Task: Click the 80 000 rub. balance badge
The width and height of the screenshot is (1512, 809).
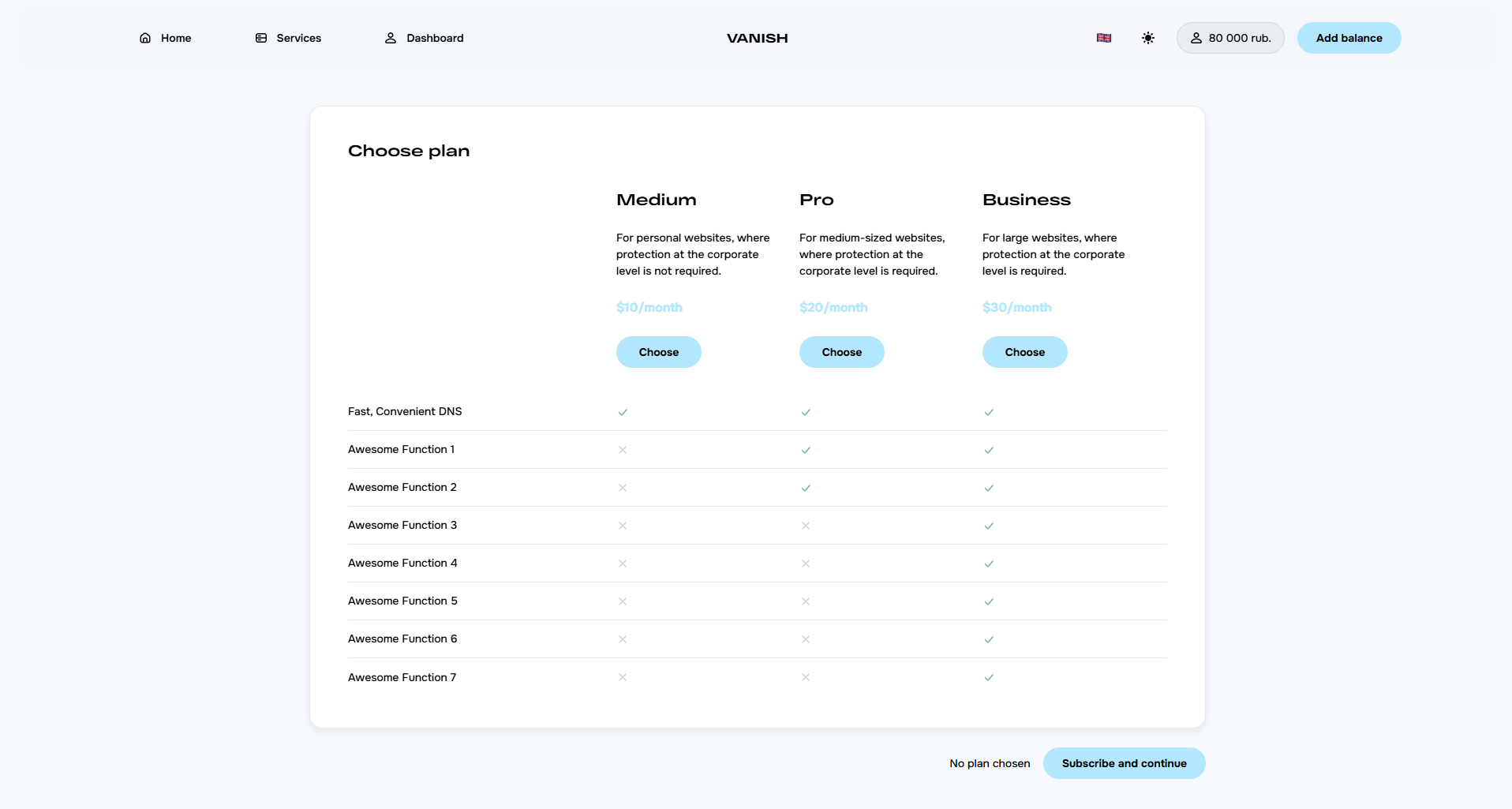Action: coord(1229,38)
